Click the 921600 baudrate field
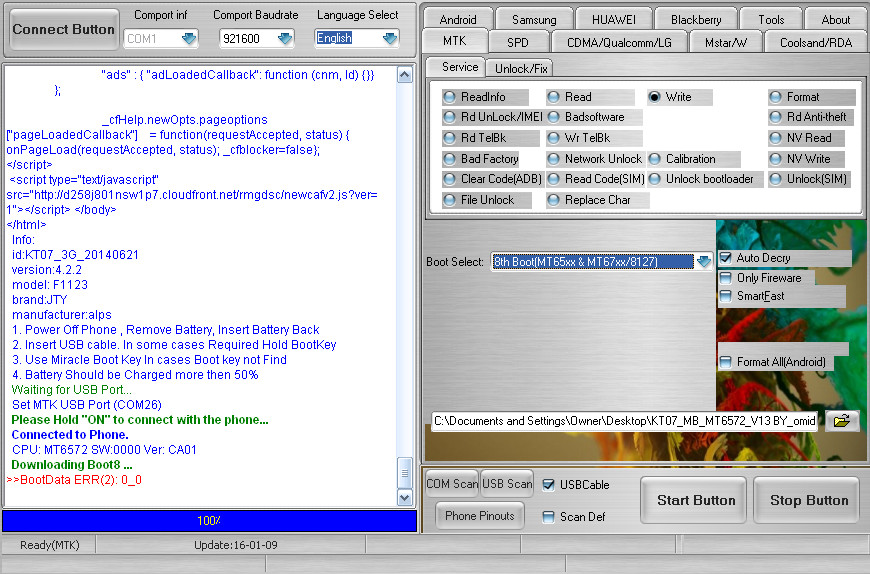Viewport: 870px width, 574px height. pyautogui.click(x=247, y=38)
